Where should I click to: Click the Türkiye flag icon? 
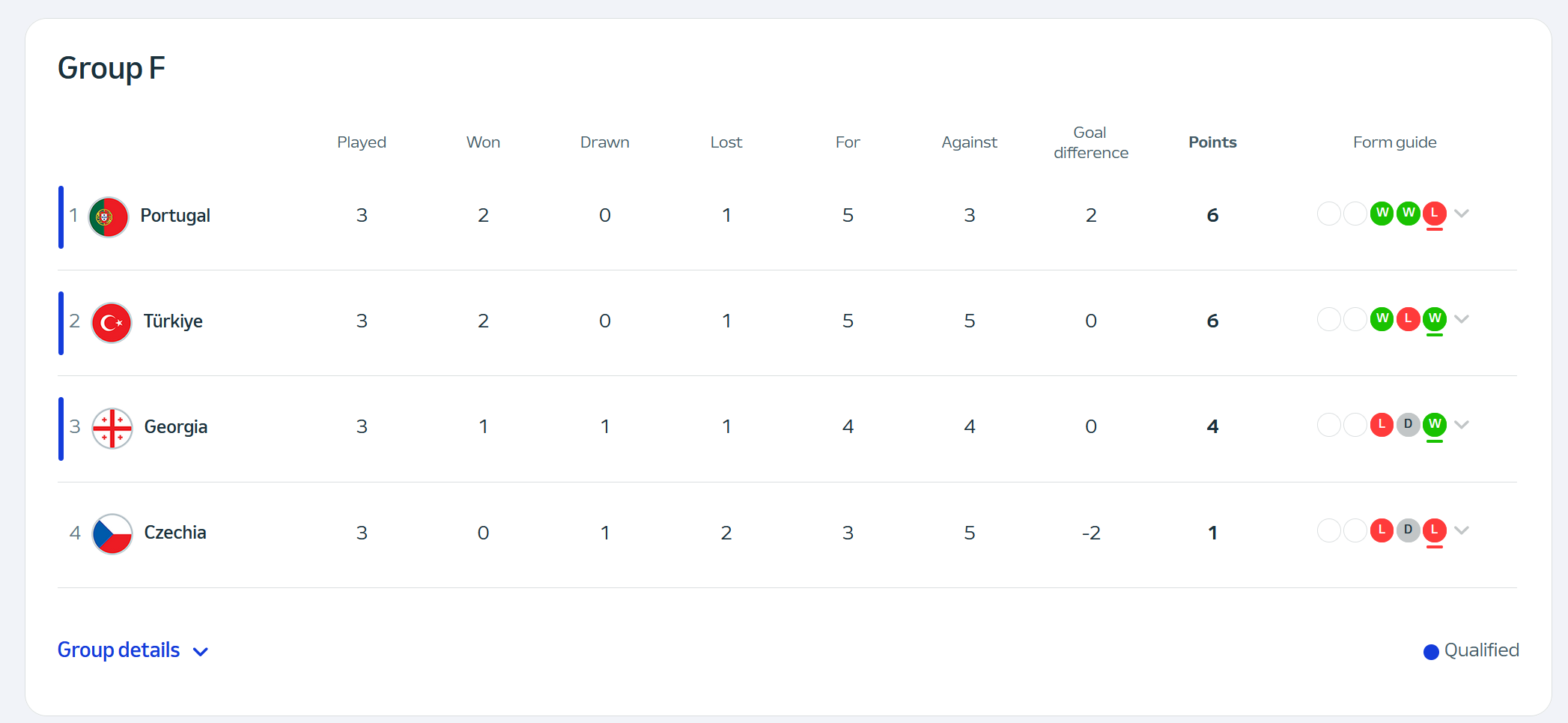111,323
